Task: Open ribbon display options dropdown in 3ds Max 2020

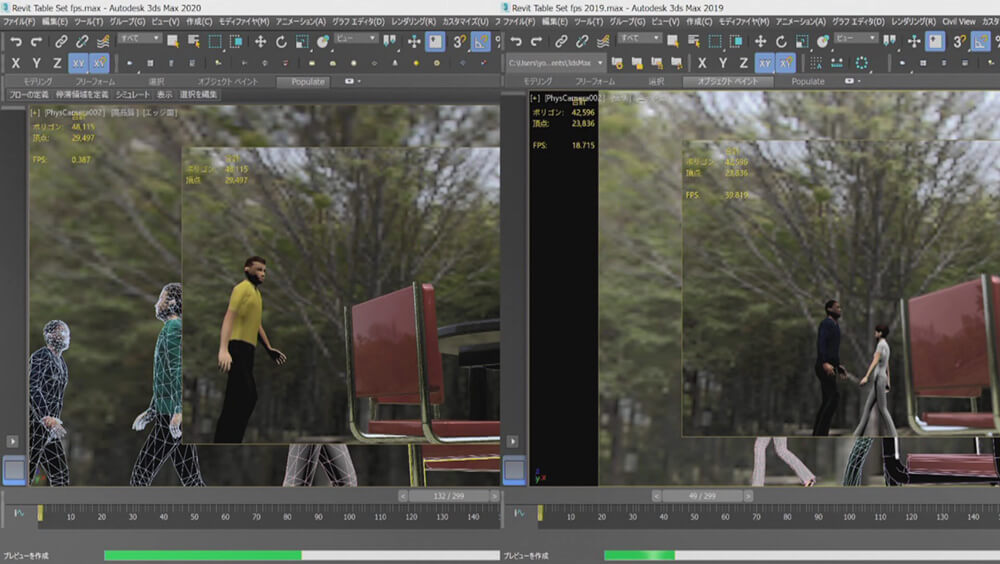Action: pyautogui.click(x=352, y=82)
